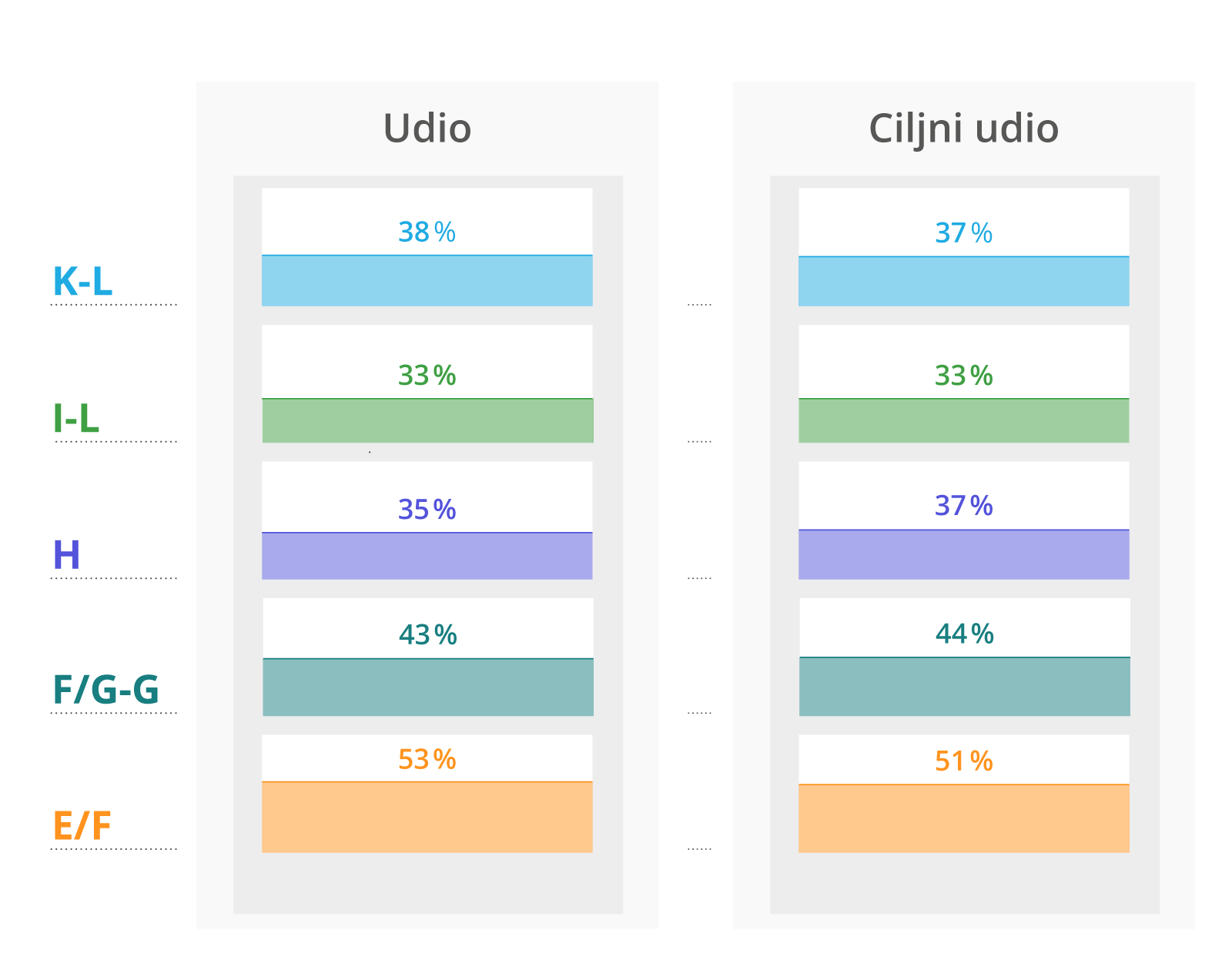The image size is (1232, 970).
Task: Click the 38% value in Udio column
Action: [x=427, y=232]
